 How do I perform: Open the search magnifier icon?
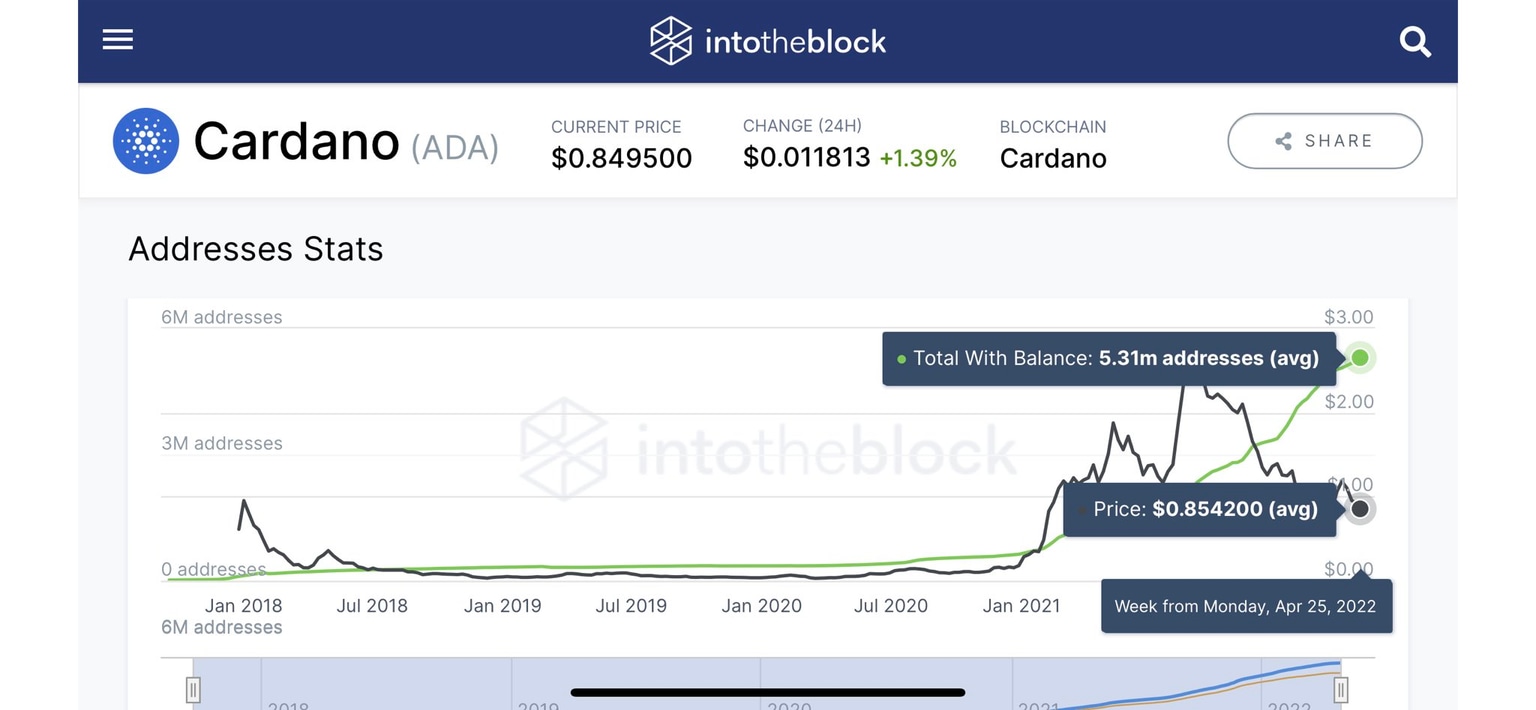1415,42
